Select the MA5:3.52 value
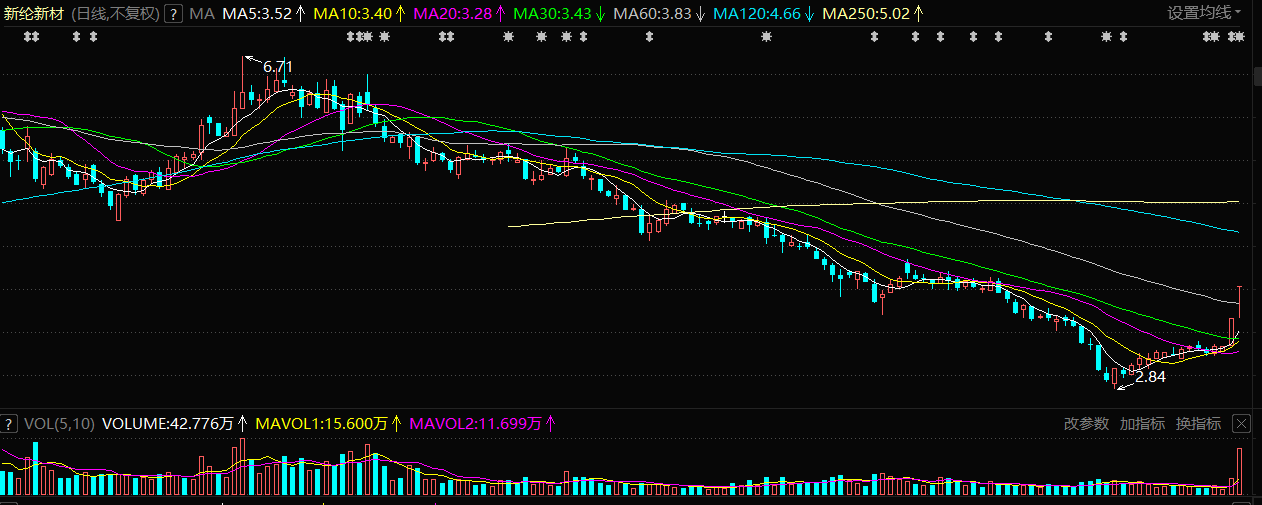 point(257,14)
